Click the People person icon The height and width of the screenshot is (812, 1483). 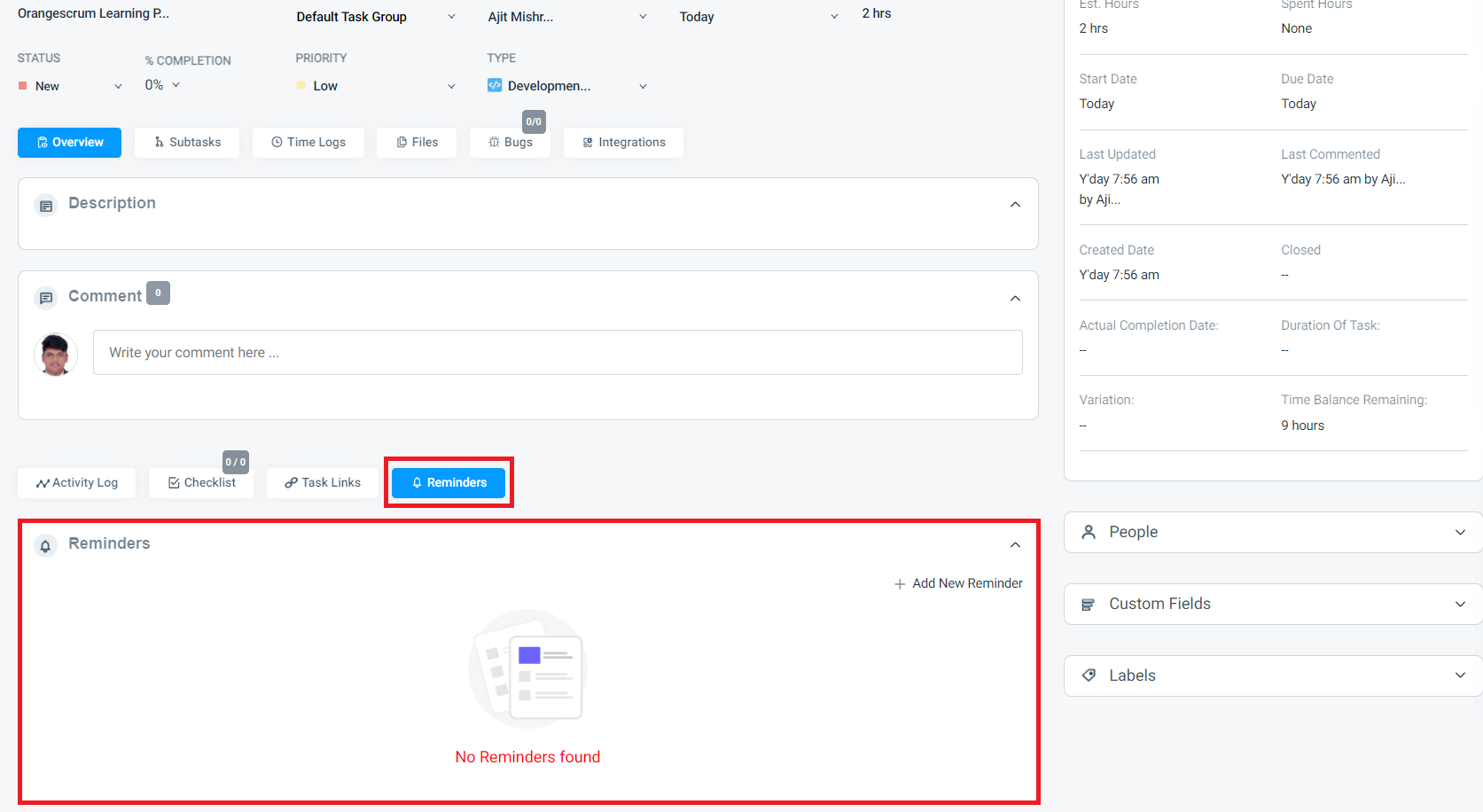1089,532
